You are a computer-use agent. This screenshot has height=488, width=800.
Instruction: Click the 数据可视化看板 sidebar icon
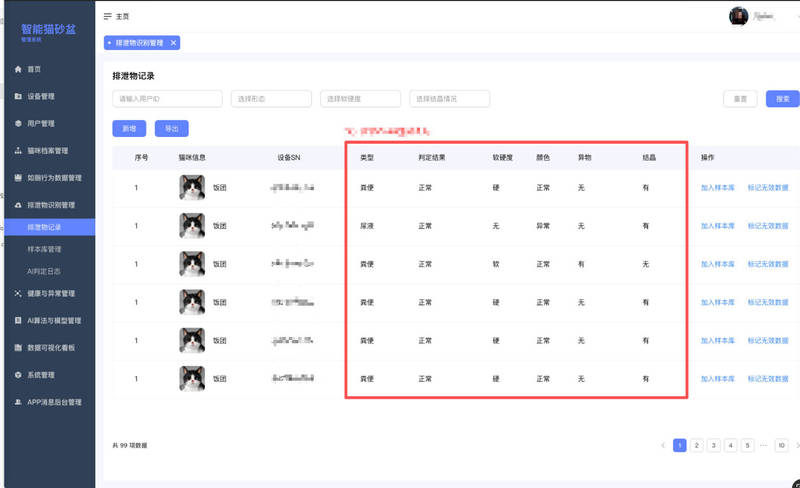(18, 348)
